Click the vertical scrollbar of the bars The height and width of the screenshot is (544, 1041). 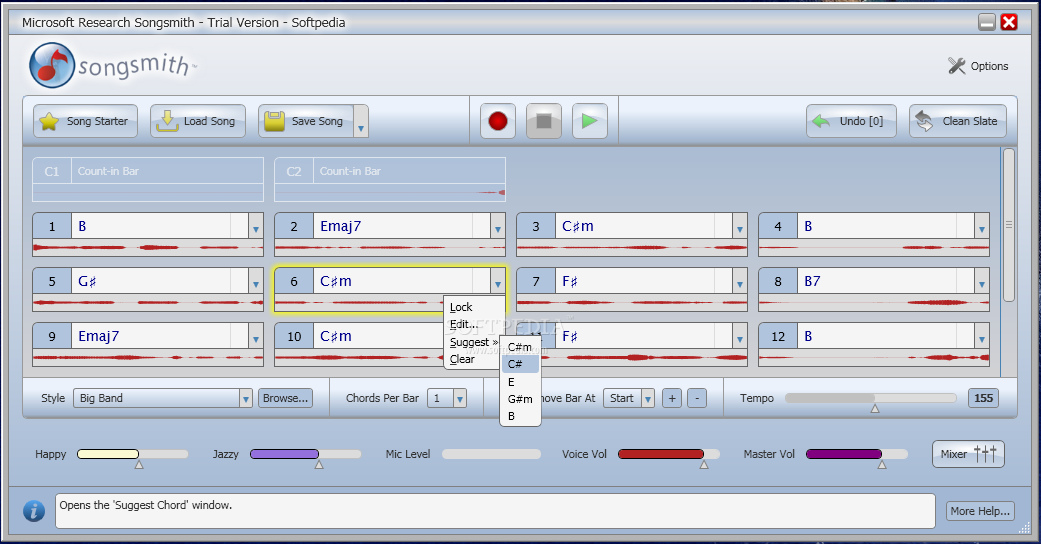pyautogui.click(x=1008, y=225)
